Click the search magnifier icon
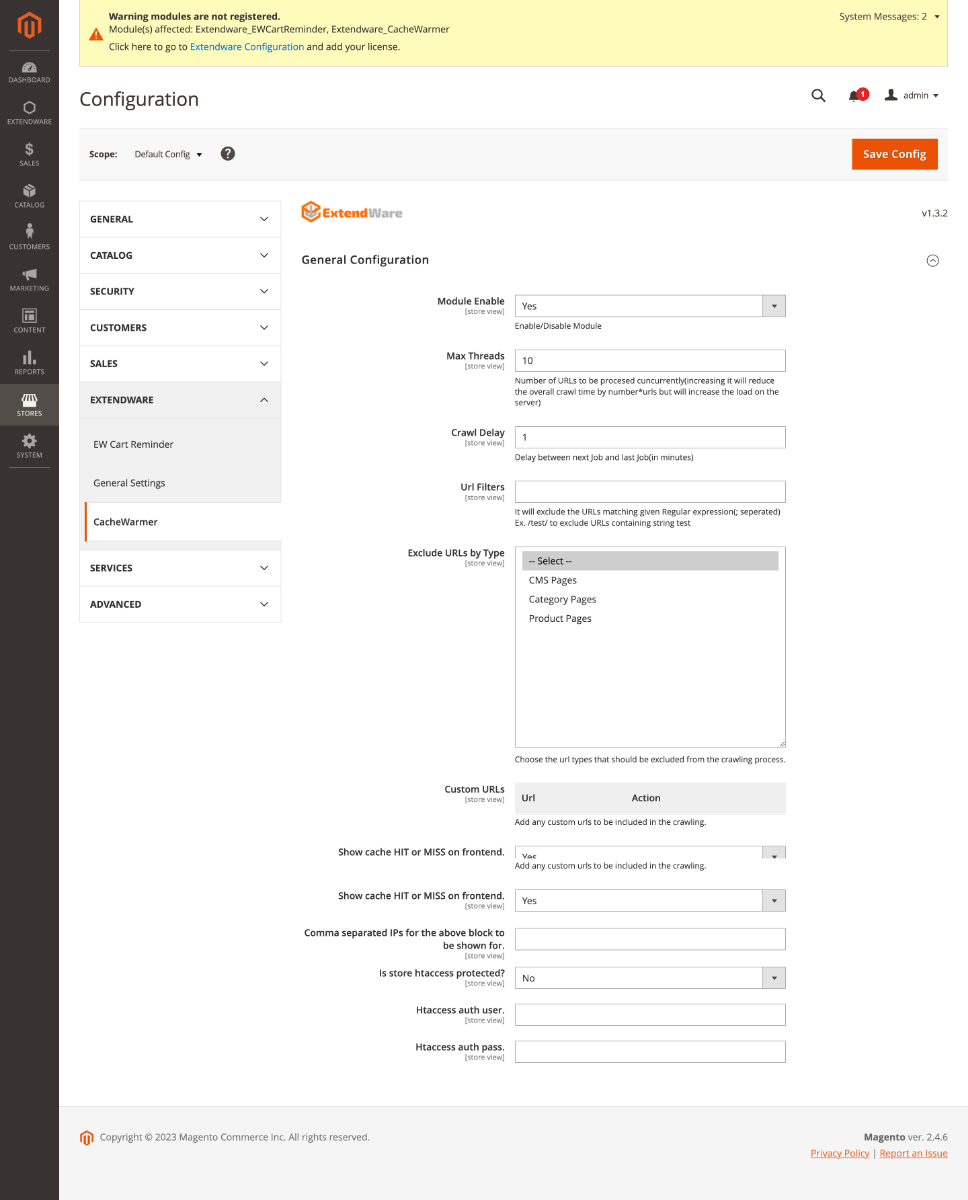Screen dimensions: 968x1200 tap(818, 95)
